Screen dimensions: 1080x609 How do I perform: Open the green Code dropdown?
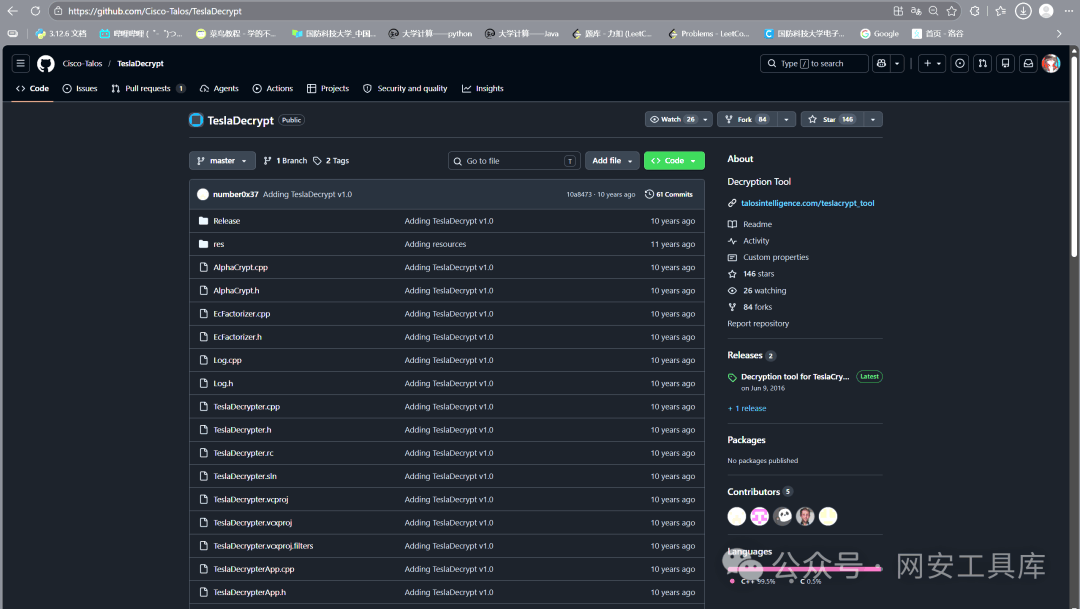674,161
